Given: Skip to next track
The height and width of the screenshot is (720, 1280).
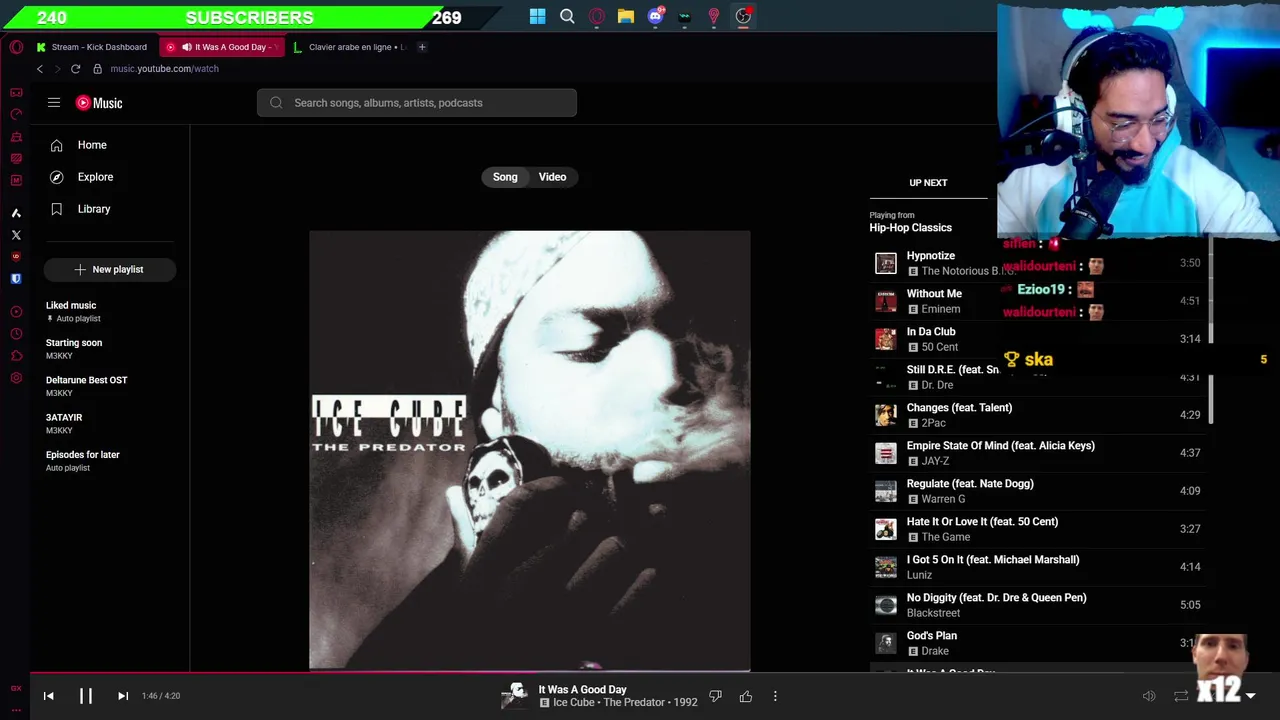Looking at the screenshot, I should click(x=123, y=696).
